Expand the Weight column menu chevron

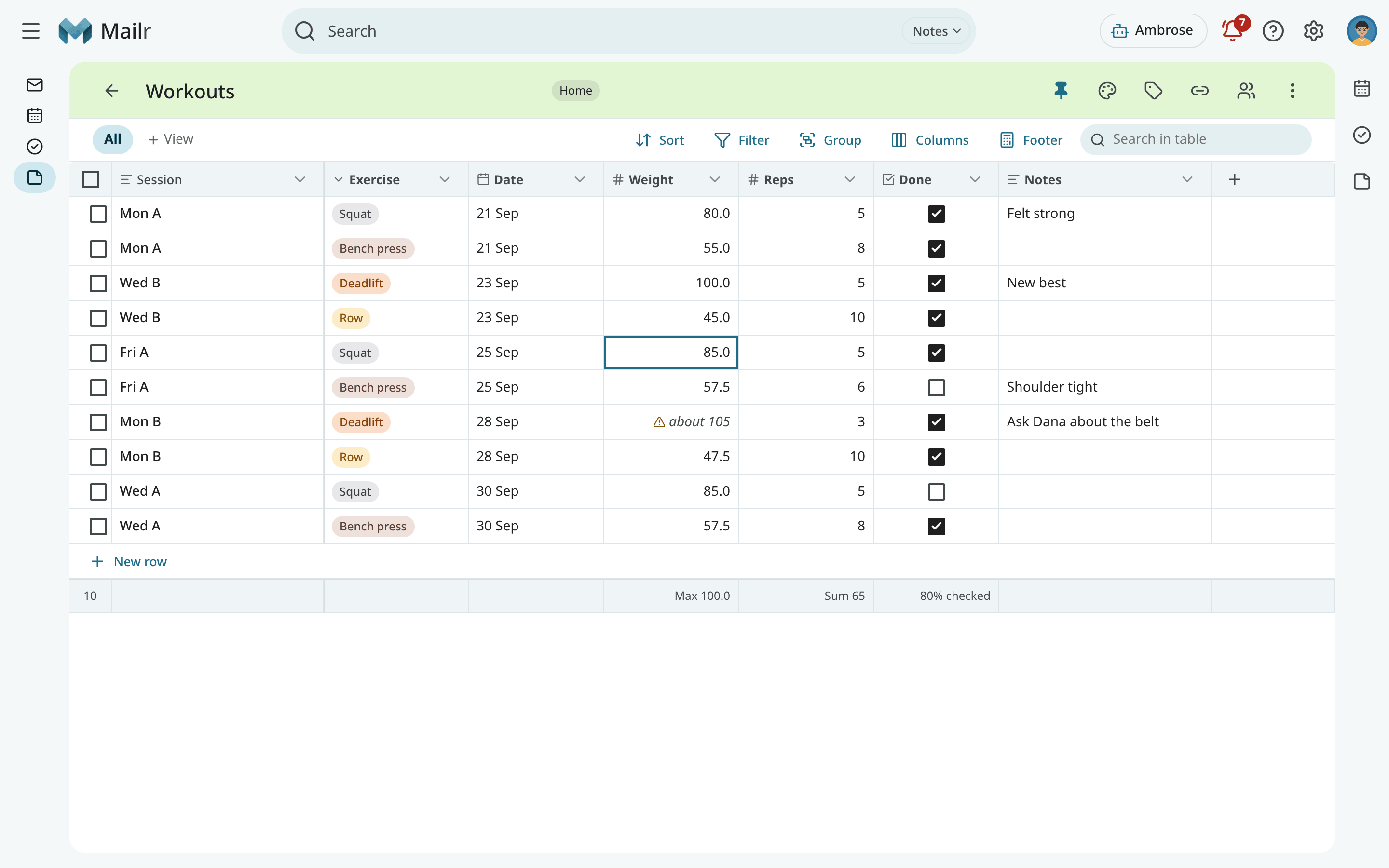tap(715, 180)
